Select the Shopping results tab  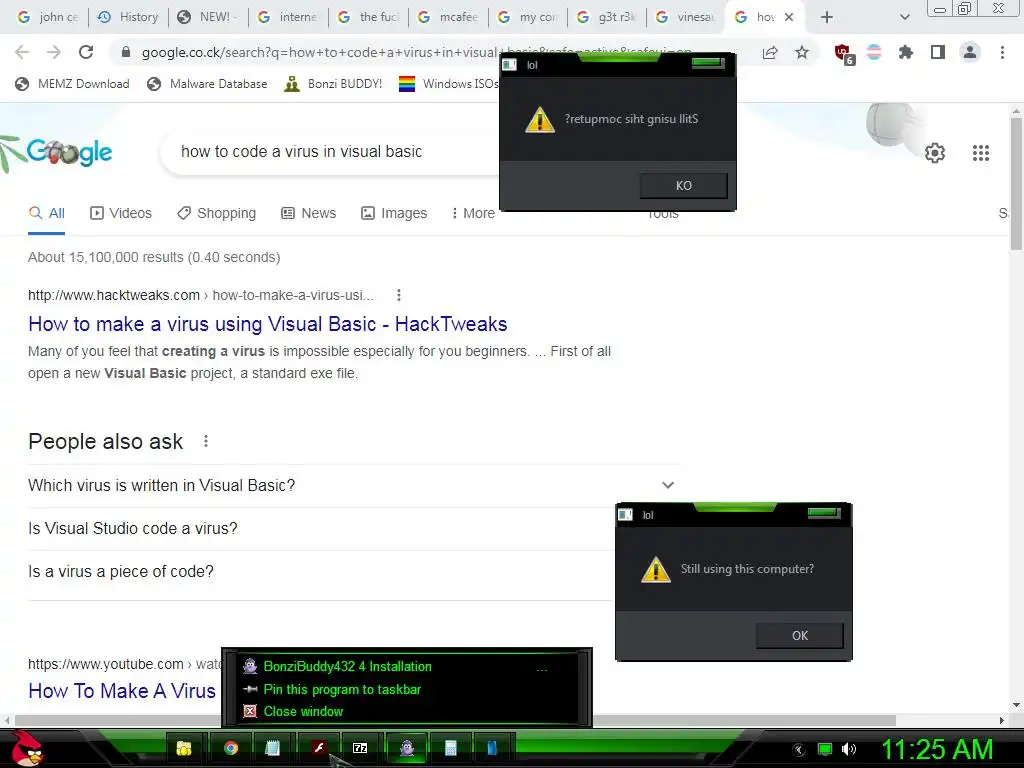tap(217, 214)
